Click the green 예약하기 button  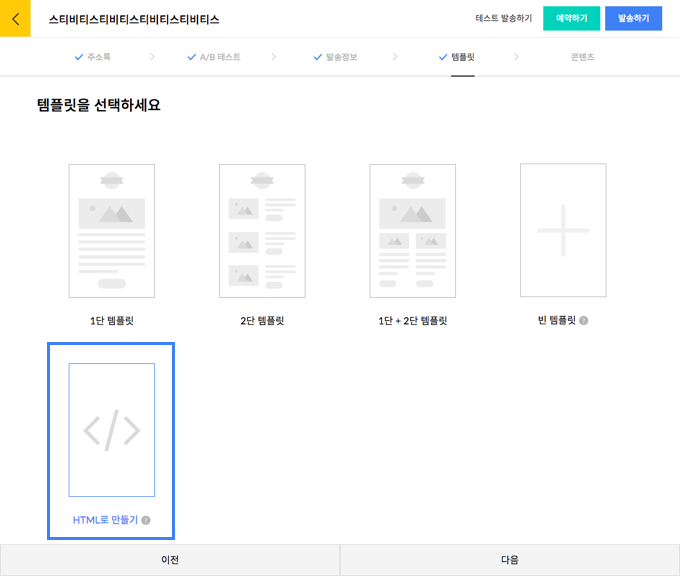point(572,18)
